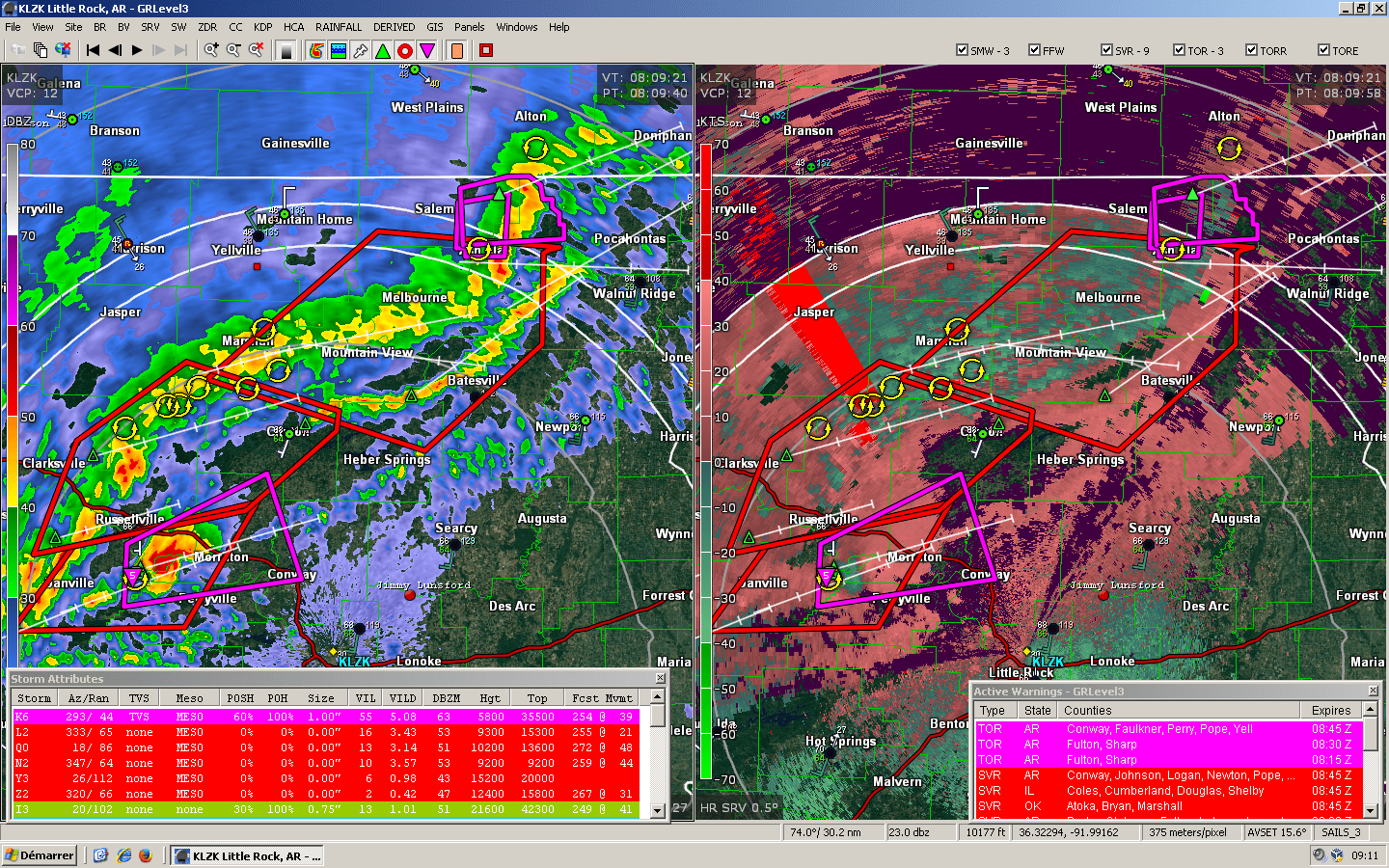Viewport: 1389px width, 868px height.
Task: Sort storms by the DBZM column header
Action: click(x=447, y=698)
